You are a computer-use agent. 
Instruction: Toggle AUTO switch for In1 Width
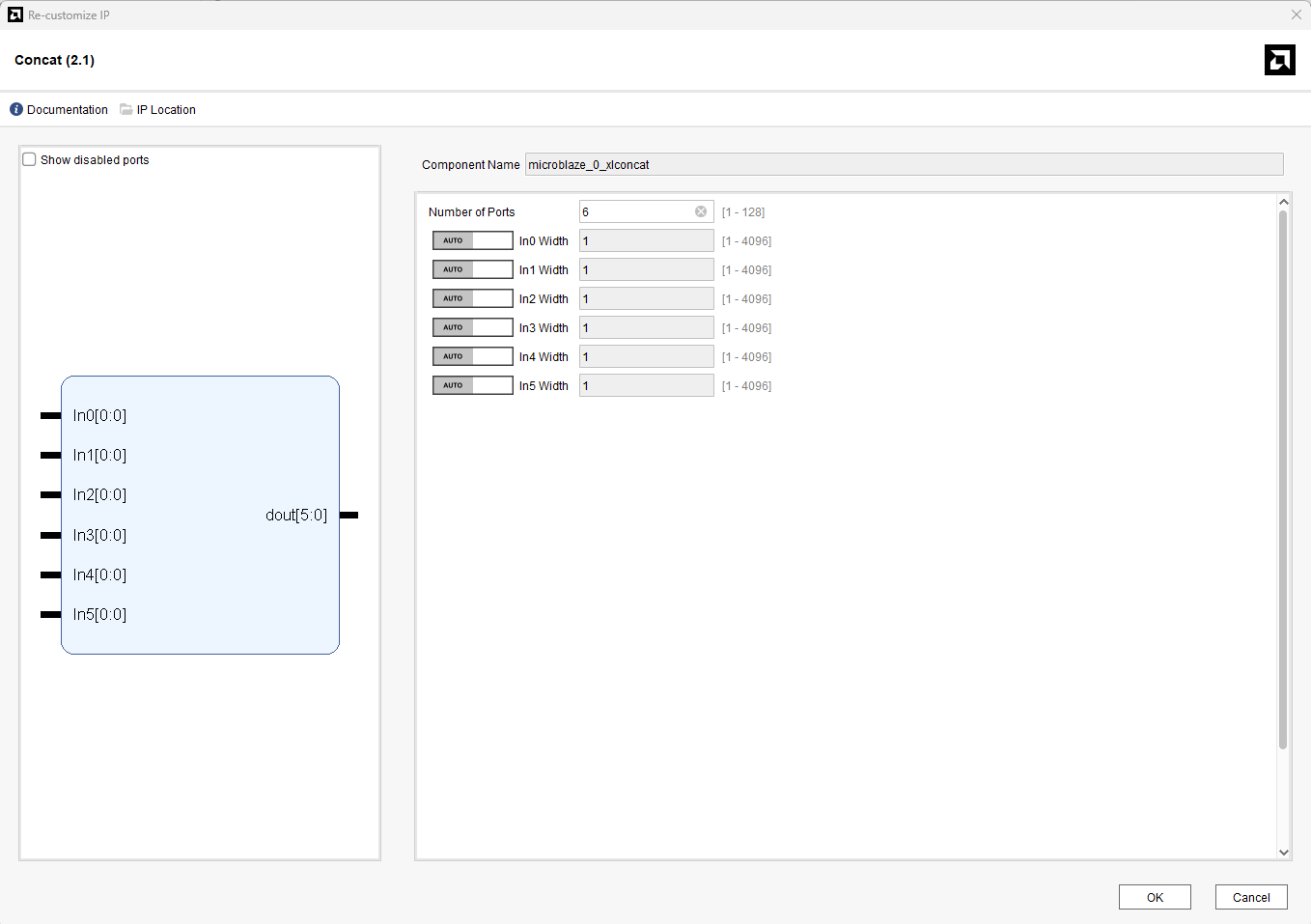click(x=472, y=269)
